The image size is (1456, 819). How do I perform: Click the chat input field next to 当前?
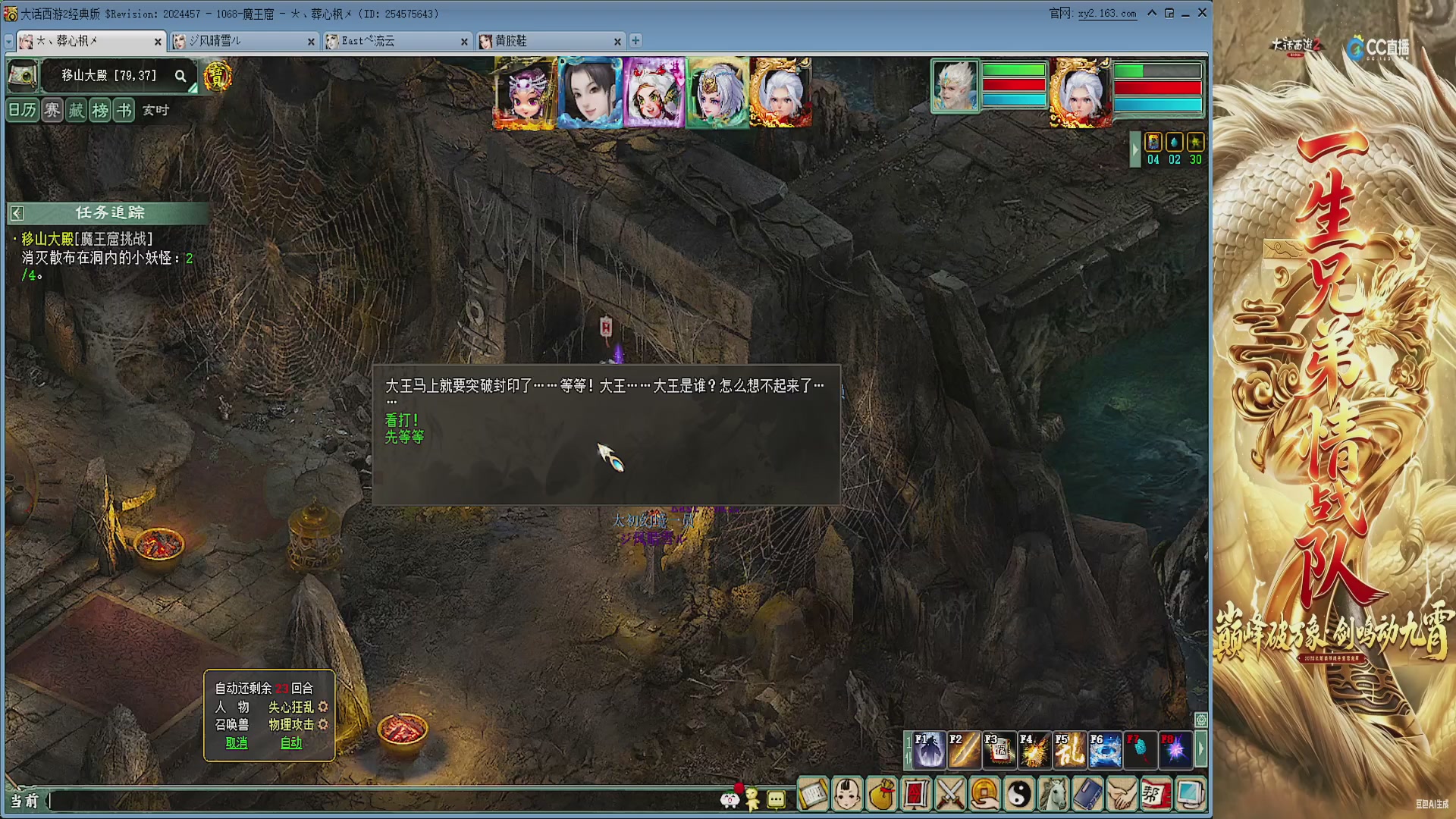pos(381,801)
